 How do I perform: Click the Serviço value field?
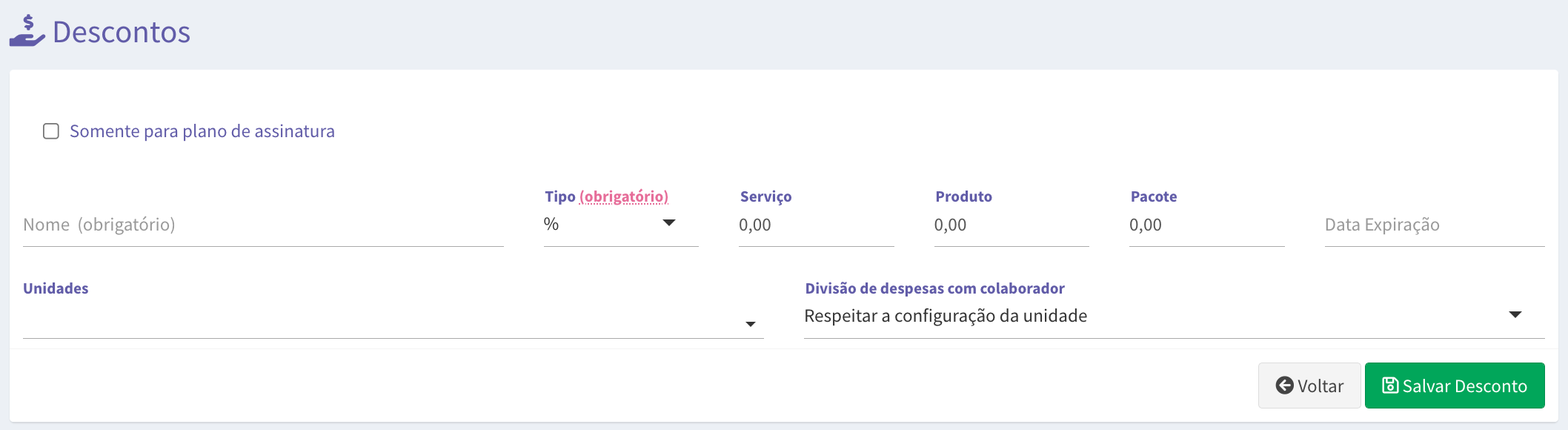(816, 225)
